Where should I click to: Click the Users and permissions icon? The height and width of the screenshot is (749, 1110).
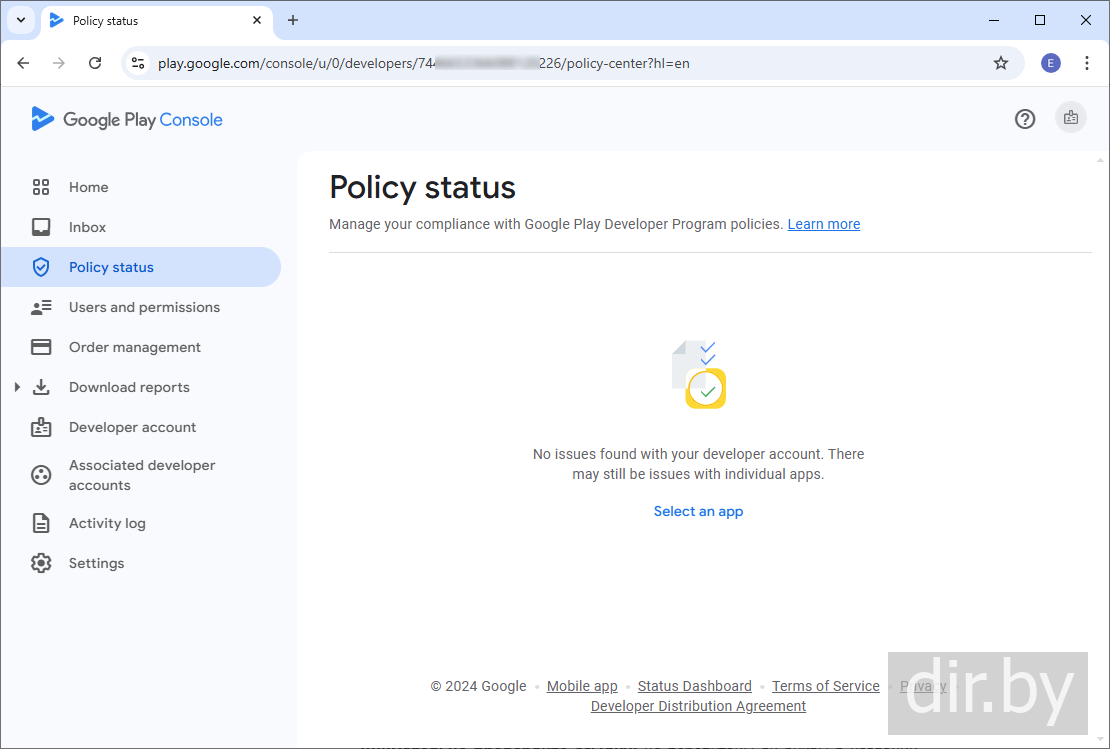point(41,307)
